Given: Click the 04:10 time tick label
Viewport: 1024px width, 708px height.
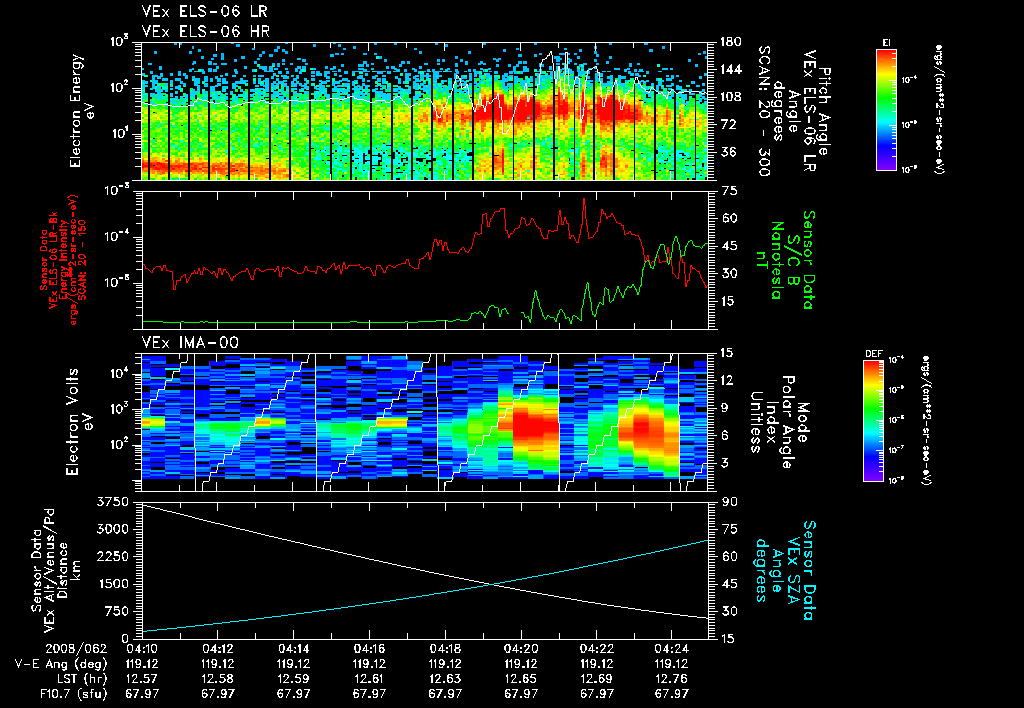Looking at the screenshot, I should [x=142, y=649].
